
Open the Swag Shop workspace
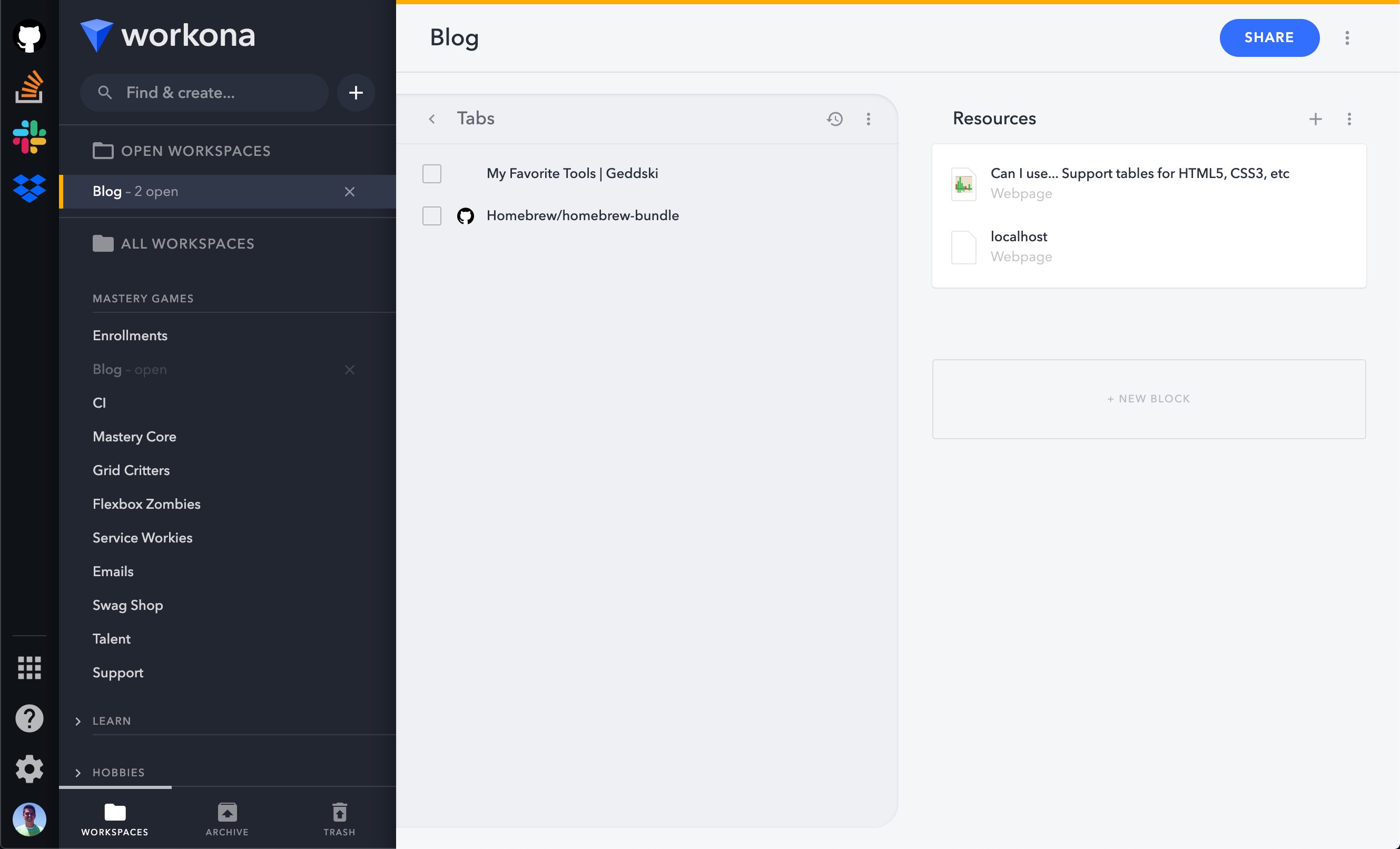128,605
